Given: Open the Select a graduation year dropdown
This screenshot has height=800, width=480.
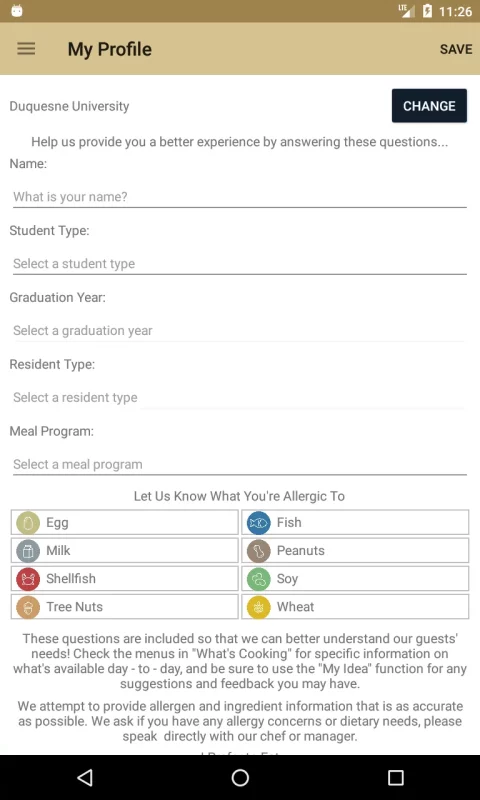Looking at the screenshot, I should pyautogui.click(x=240, y=331).
